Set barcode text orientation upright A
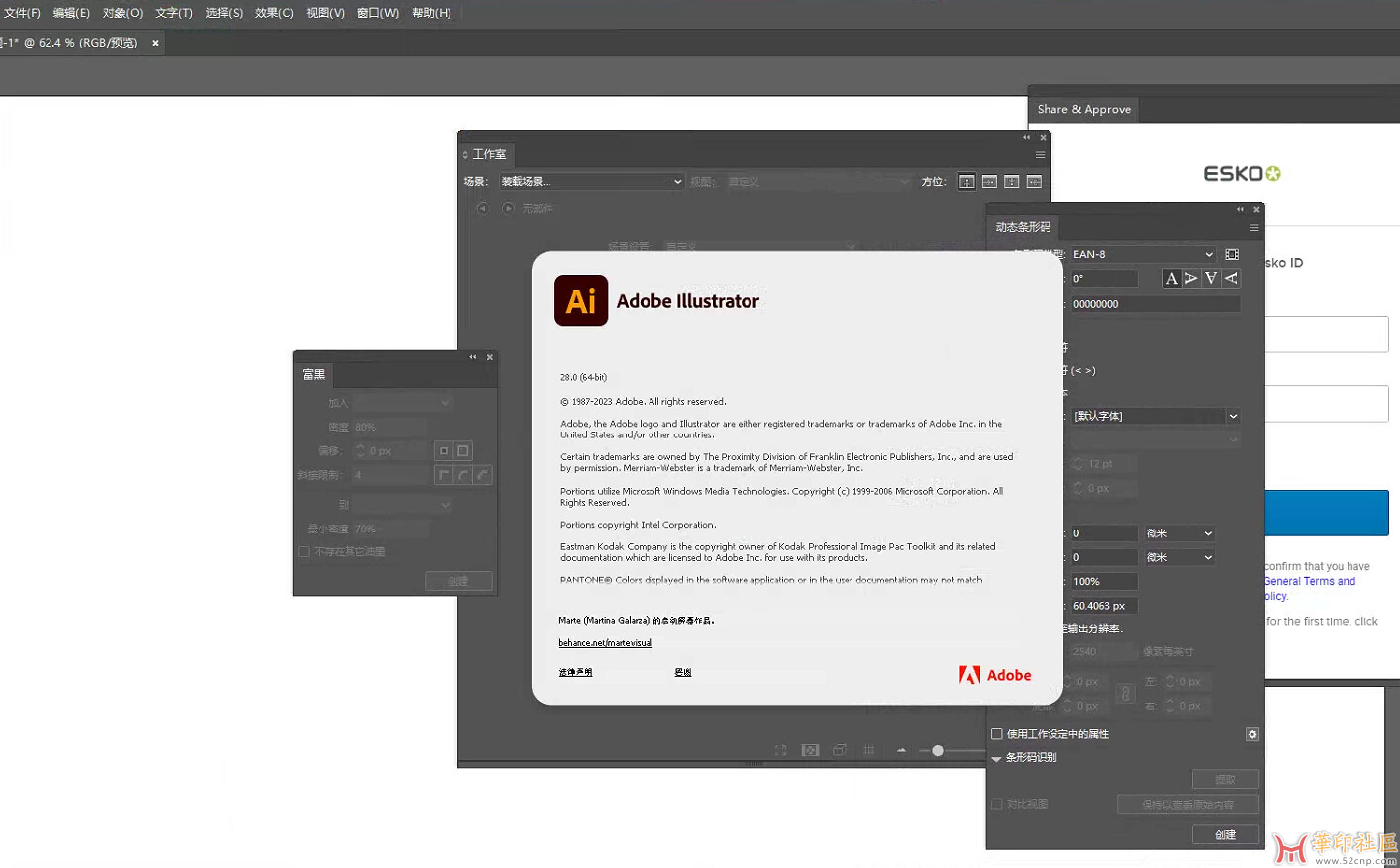1400x868 pixels. point(1171,279)
